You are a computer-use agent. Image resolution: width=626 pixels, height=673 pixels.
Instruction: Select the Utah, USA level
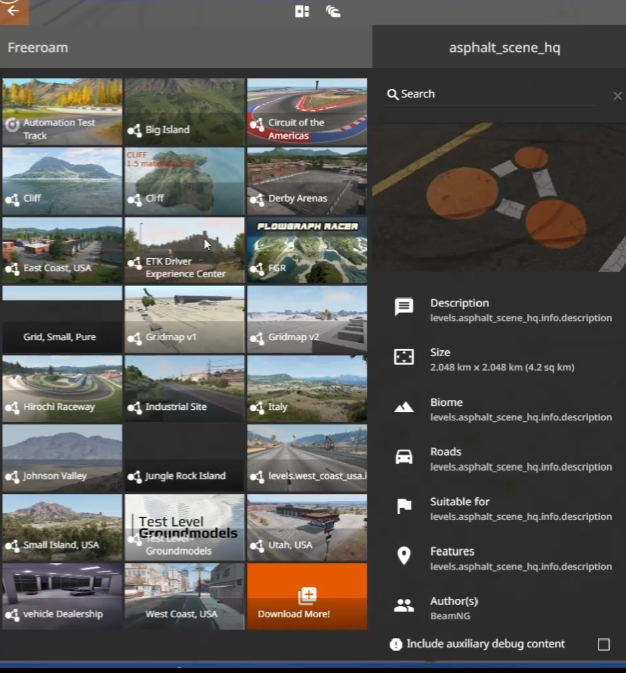(307, 527)
